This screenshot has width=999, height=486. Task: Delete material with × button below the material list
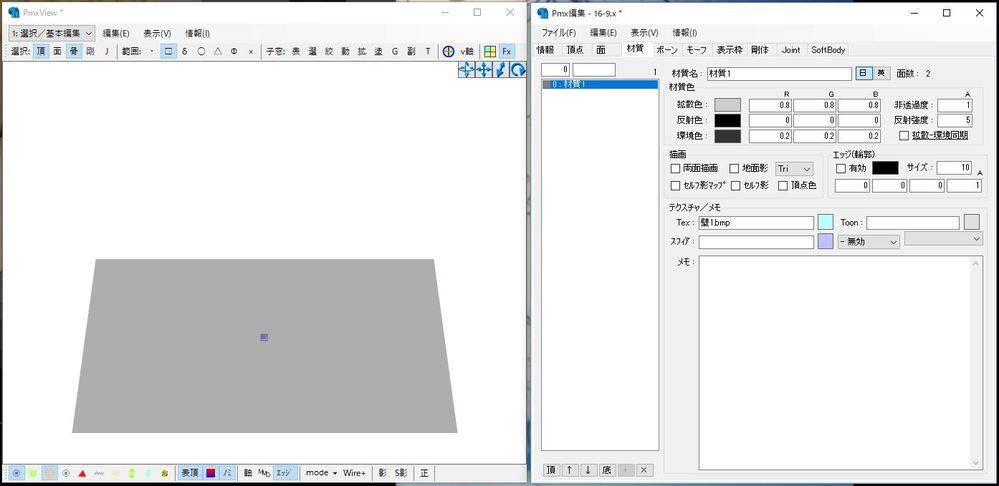coord(644,470)
